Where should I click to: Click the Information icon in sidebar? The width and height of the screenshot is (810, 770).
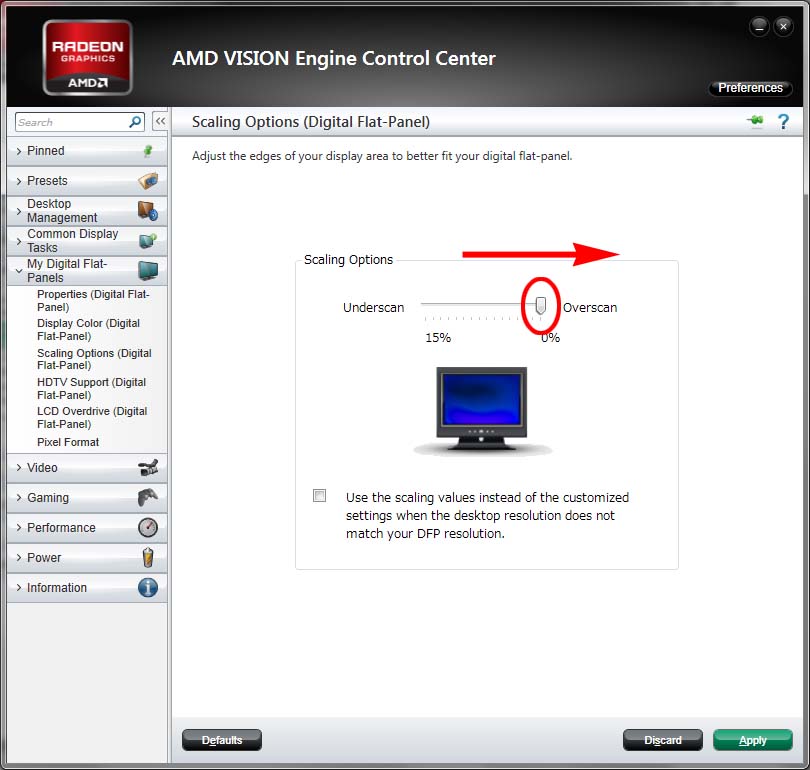click(148, 588)
